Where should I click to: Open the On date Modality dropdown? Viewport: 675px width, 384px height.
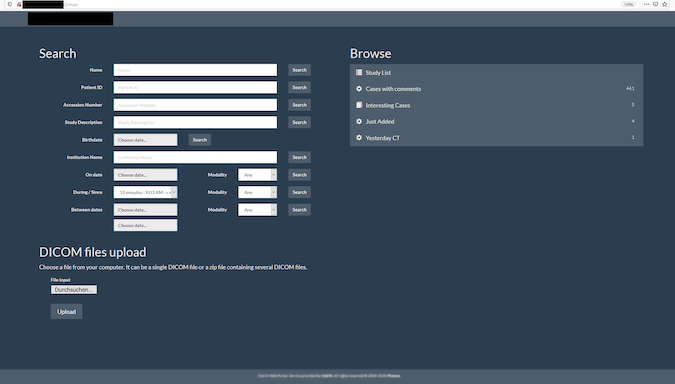tap(257, 175)
